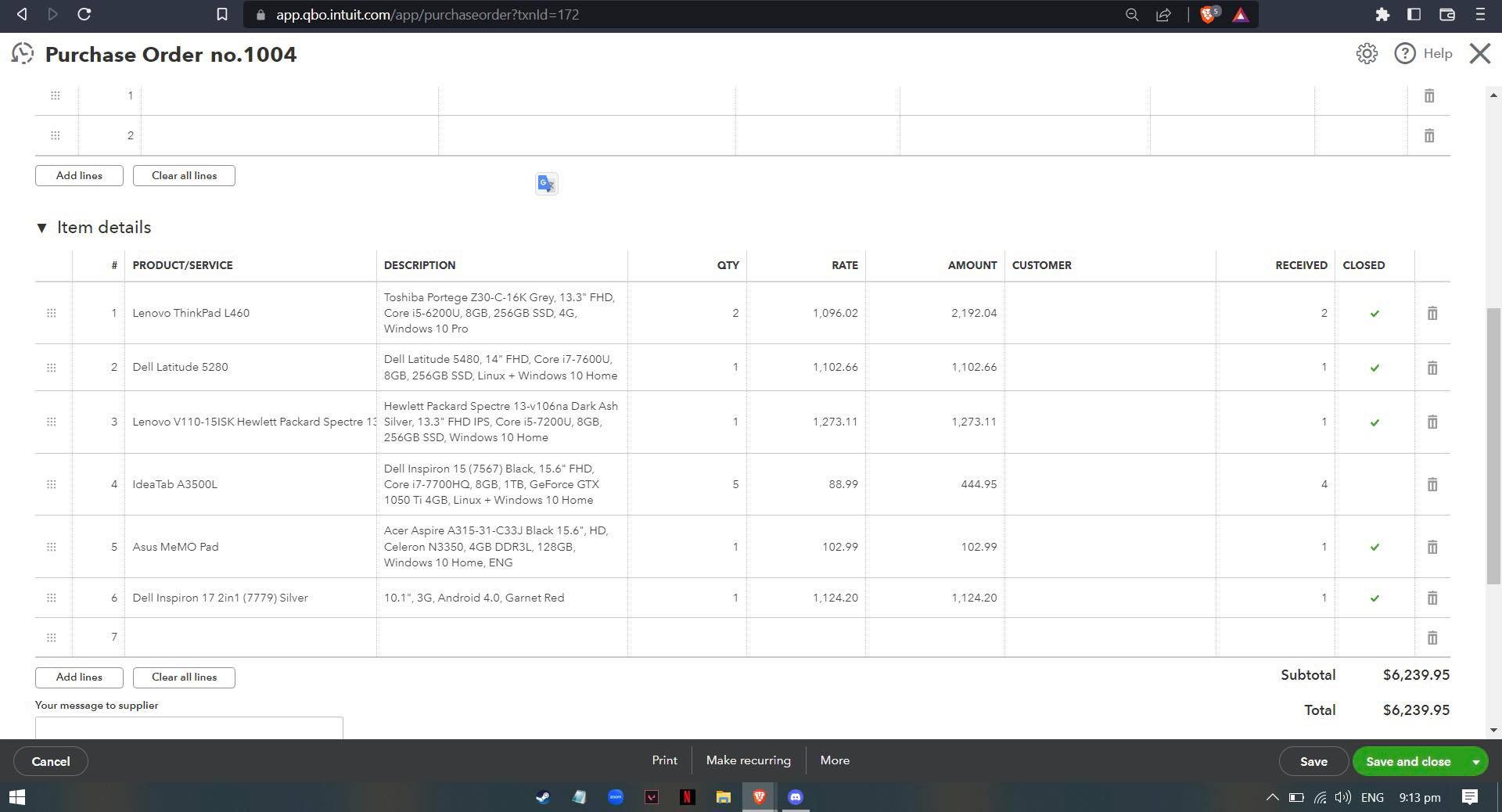Open the purchase order settings gear
Viewport: 1502px width, 812px height.
pyautogui.click(x=1367, y=53)
